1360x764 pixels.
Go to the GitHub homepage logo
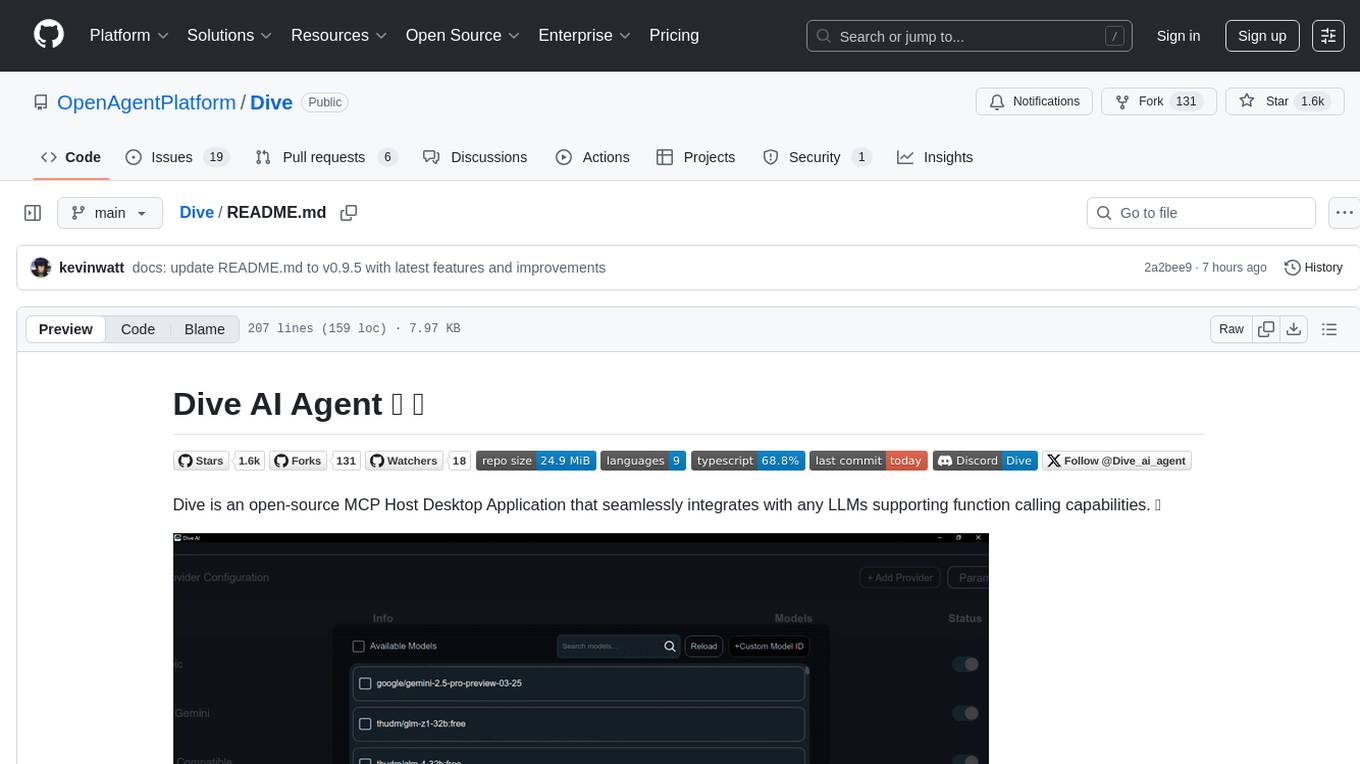(49, 35)
